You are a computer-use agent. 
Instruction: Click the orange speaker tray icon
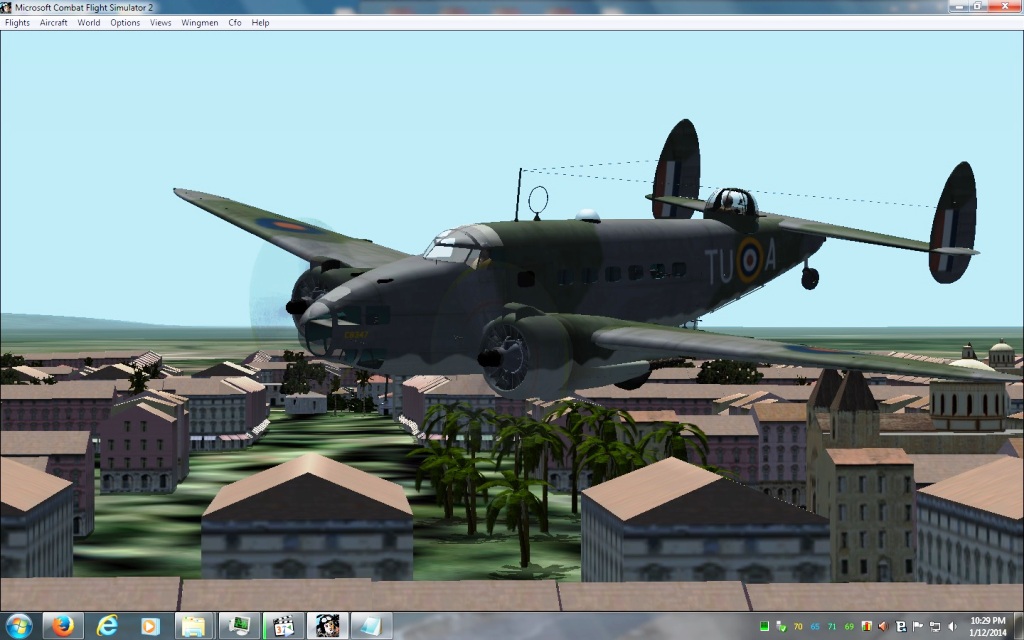(x=884, y=626)
